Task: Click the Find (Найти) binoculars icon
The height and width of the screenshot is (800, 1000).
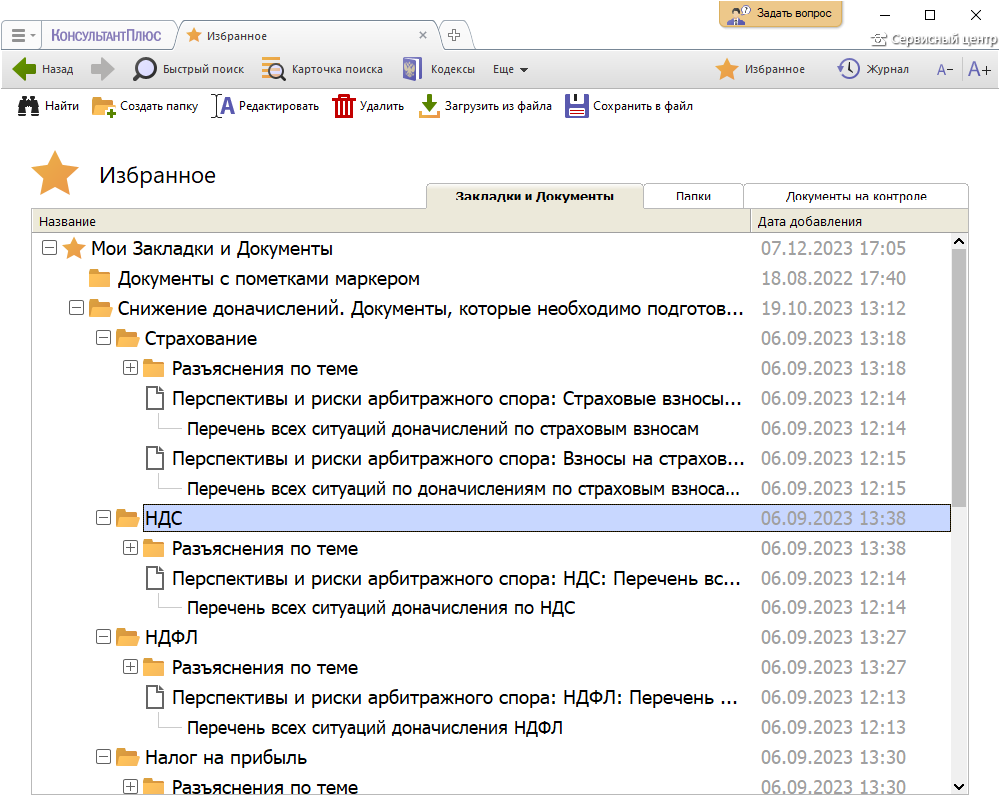Action: click(28, 106)
